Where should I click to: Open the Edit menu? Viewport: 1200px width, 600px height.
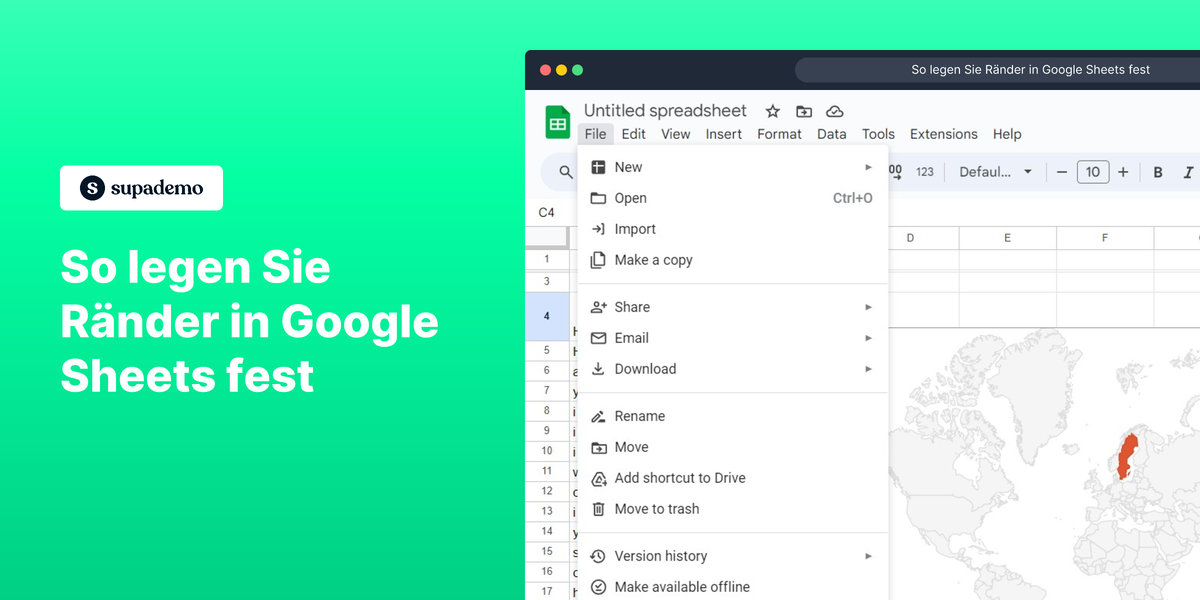(x=633, y=134)
